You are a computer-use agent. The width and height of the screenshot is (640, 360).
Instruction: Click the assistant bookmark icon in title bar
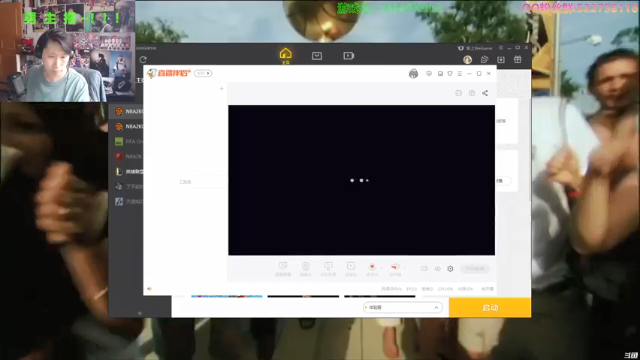[440, 73]
